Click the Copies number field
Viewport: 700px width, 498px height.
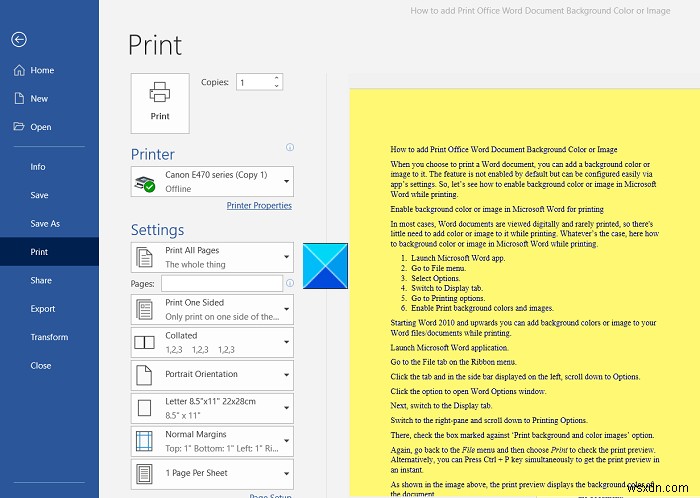click(x=259, y=82)
